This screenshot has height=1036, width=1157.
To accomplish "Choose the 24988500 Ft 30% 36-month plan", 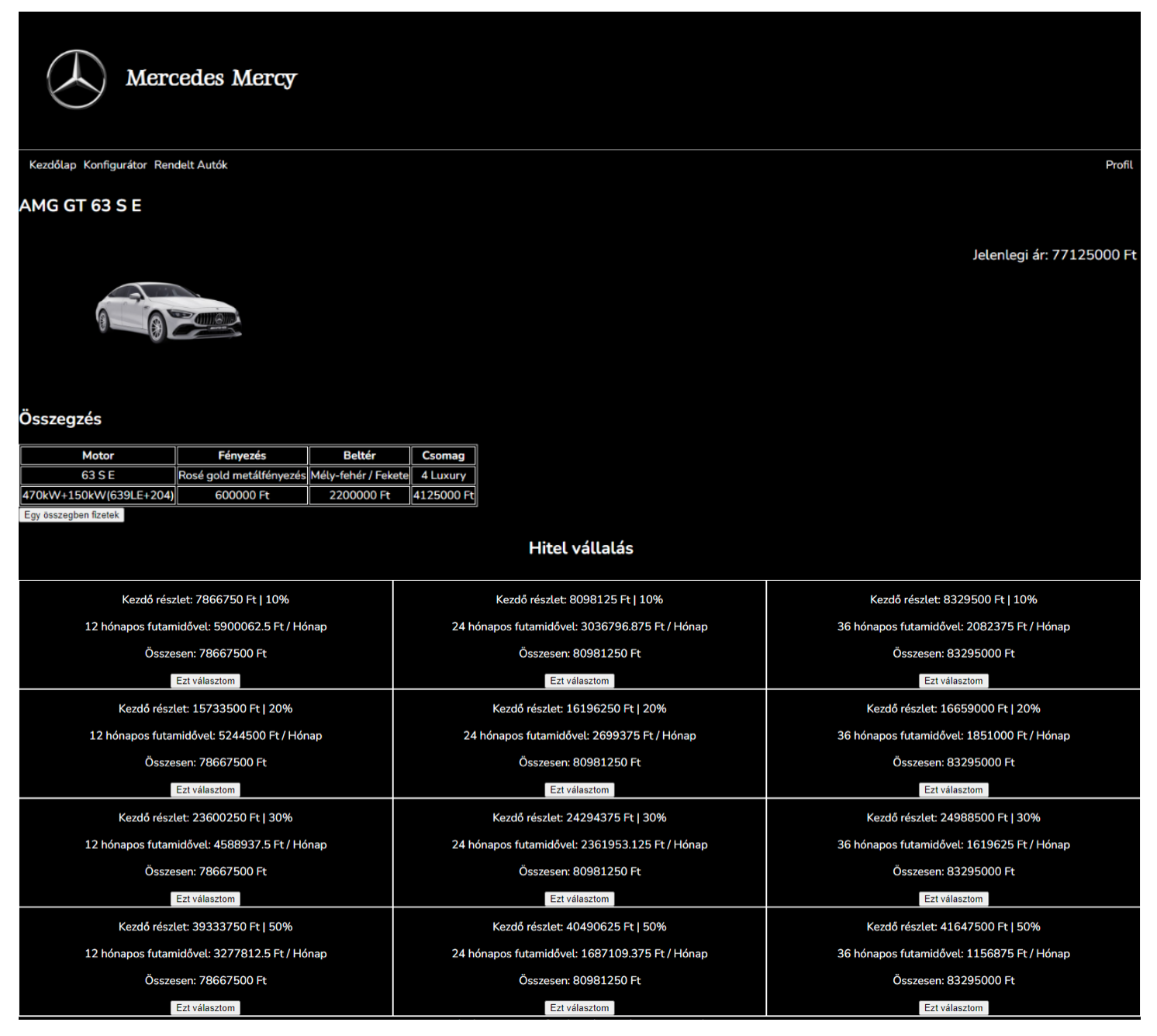I will point(953,900).
